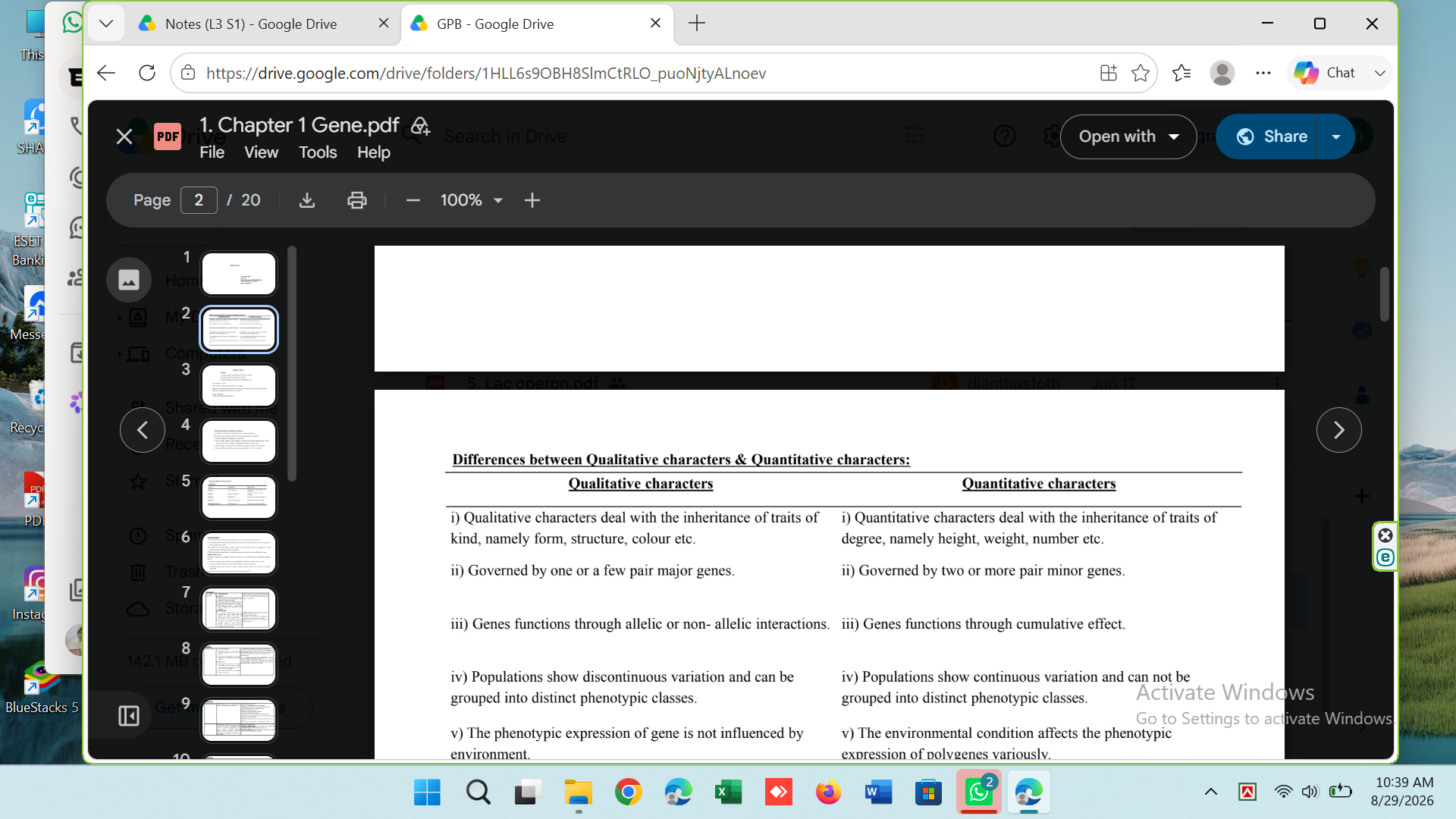This screenshot has width=1456, height=819.
Task: Select page 5 thumbnail
Action: [239, 497]
